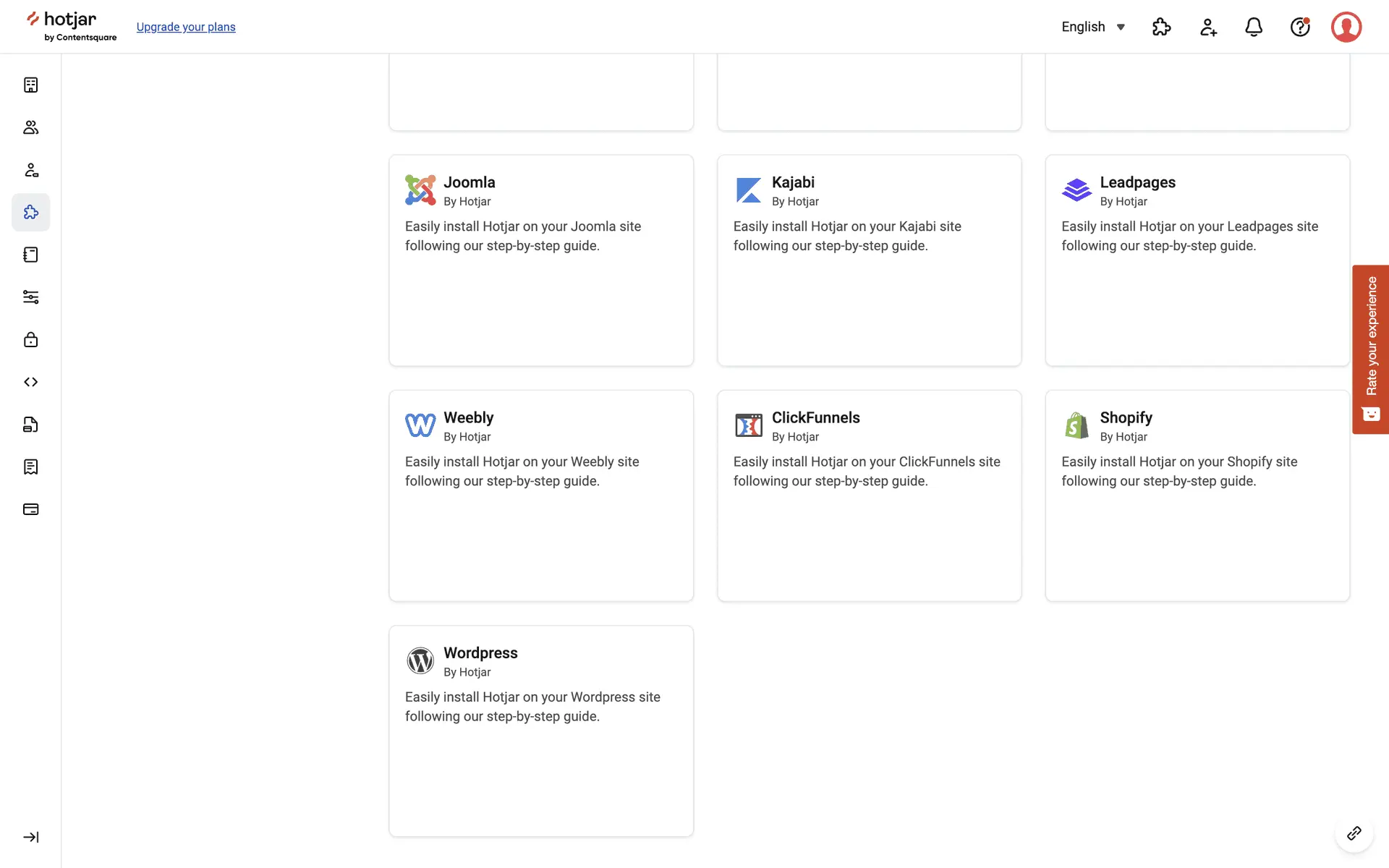Screen dimensions: 1389x868
Task: Expand the English language dropdown
Action: pos(1093,27)
